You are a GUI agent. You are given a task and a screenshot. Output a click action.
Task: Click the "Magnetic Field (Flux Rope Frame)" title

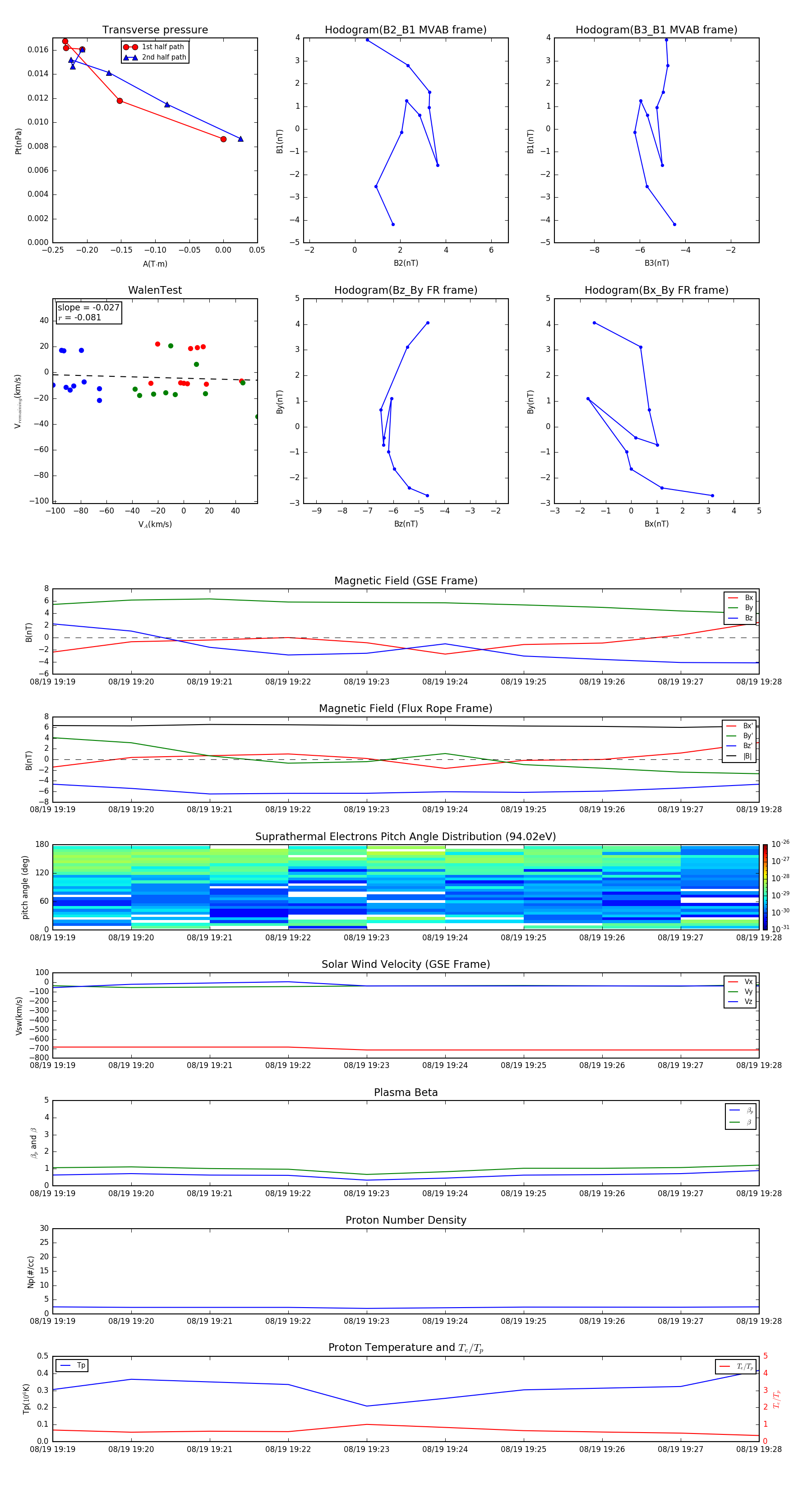(x=406, y=708)
